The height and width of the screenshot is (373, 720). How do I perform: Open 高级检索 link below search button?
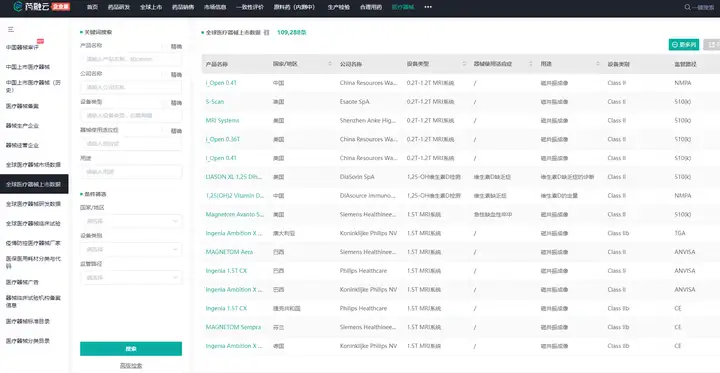tap(131, 366)
